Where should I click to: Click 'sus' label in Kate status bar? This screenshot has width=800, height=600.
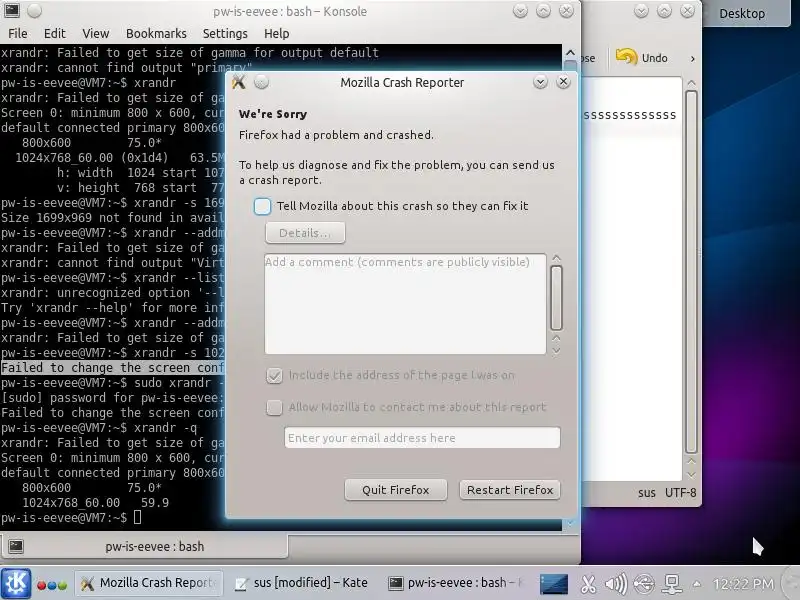(x=646, y=493)
